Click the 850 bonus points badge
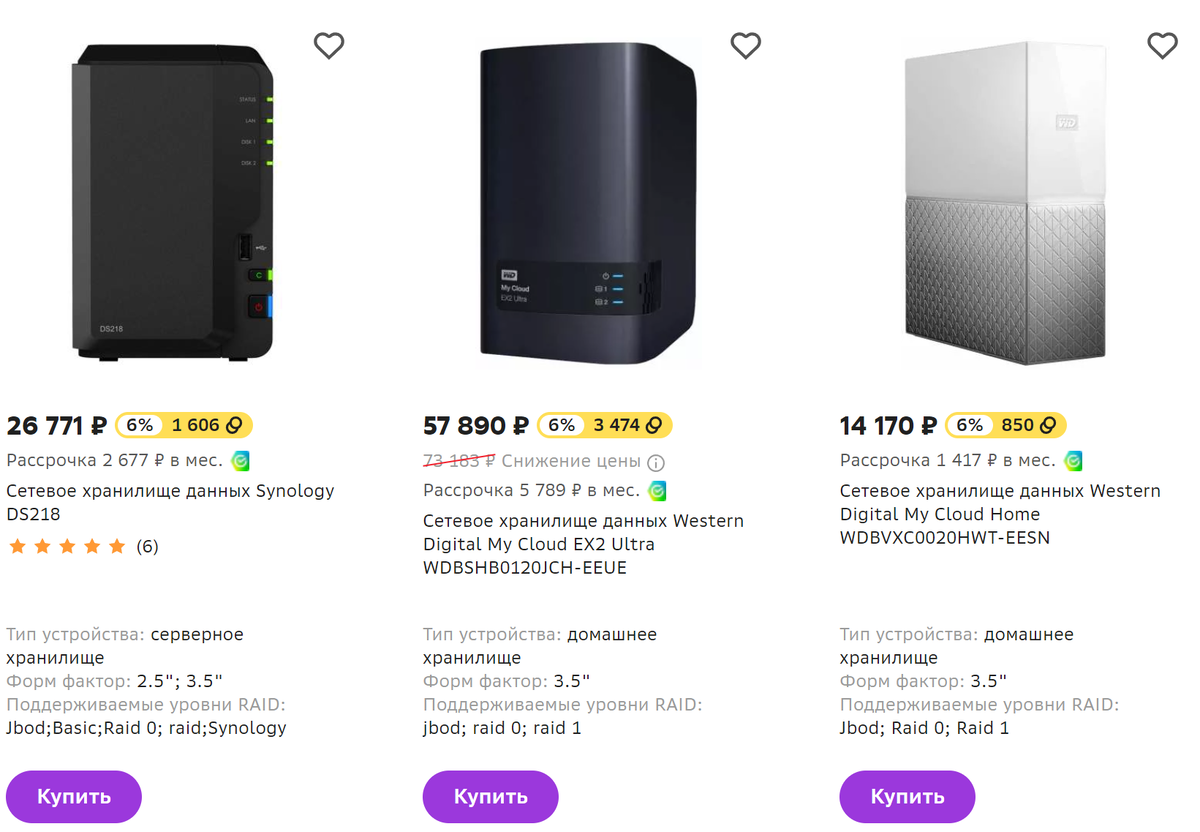 tap(1006, 425)
